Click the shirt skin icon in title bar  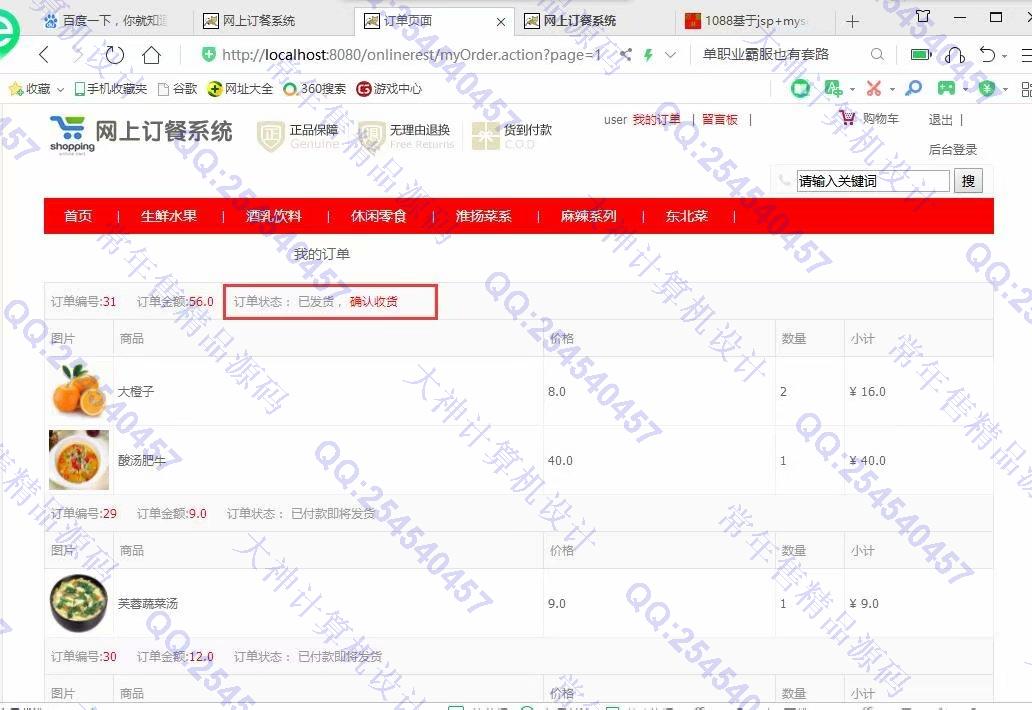(x=923, y=16)
